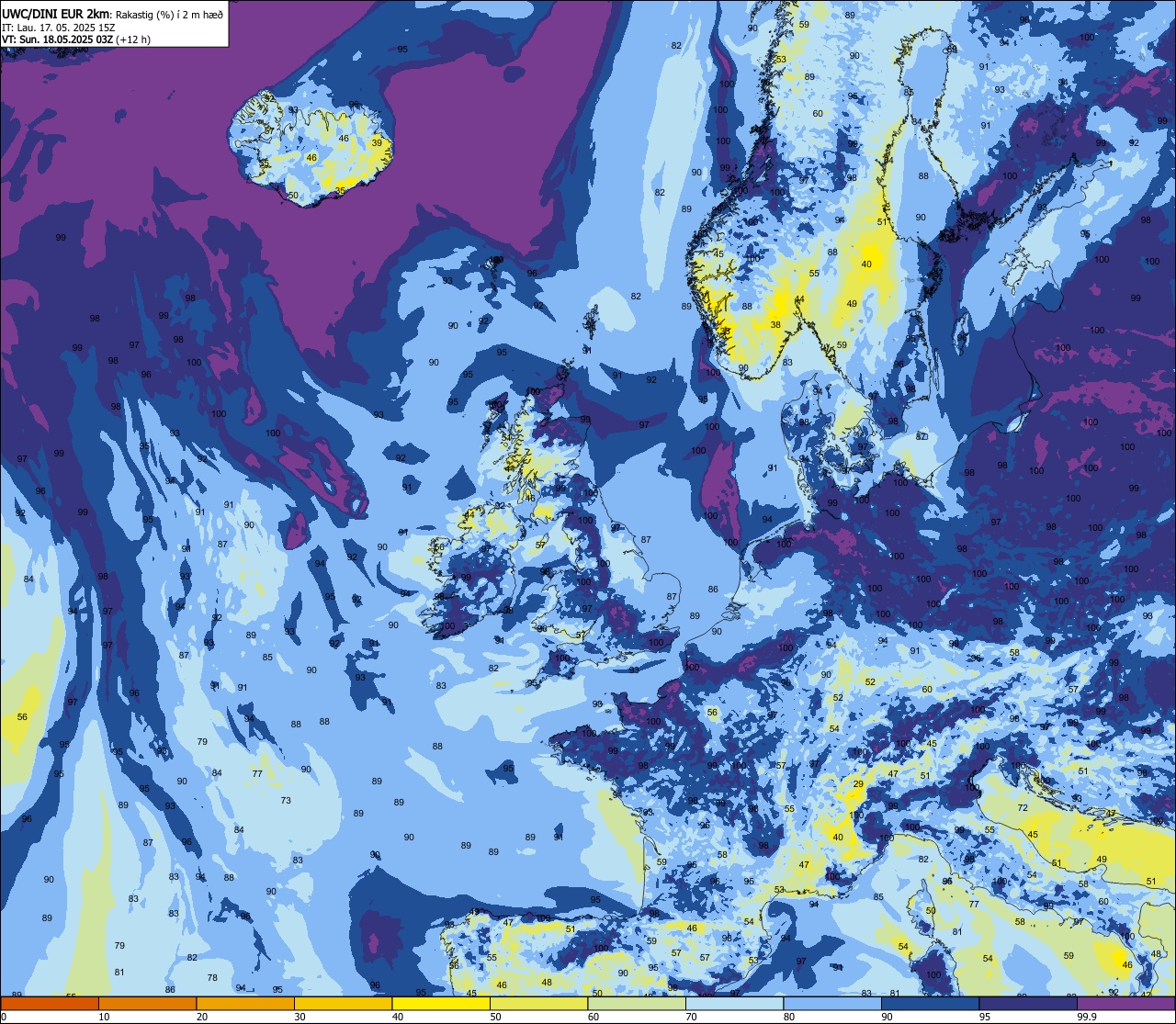1176x1024 pixels.
Task: Click the purple above-99.9% legend swatch
Action: 1125,1003
